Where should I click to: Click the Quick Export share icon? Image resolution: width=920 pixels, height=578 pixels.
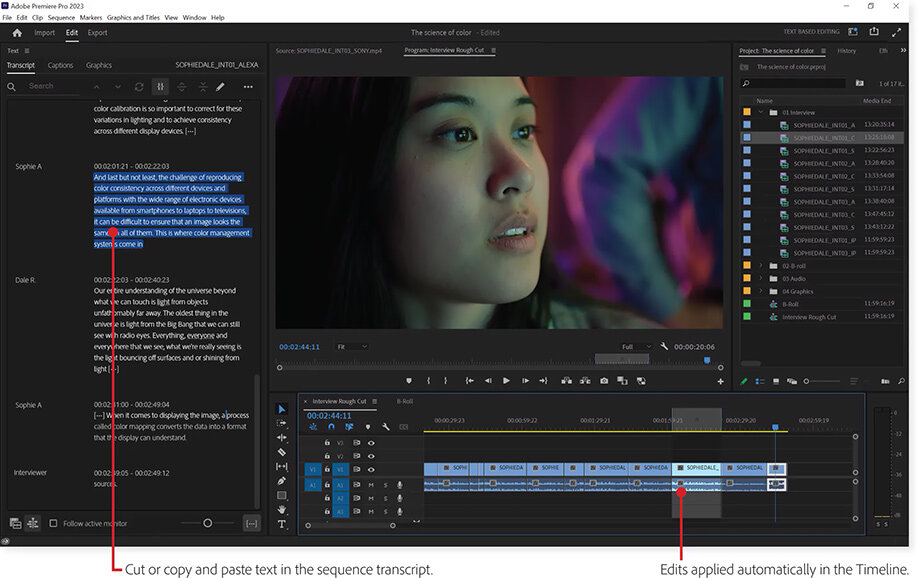874,32
